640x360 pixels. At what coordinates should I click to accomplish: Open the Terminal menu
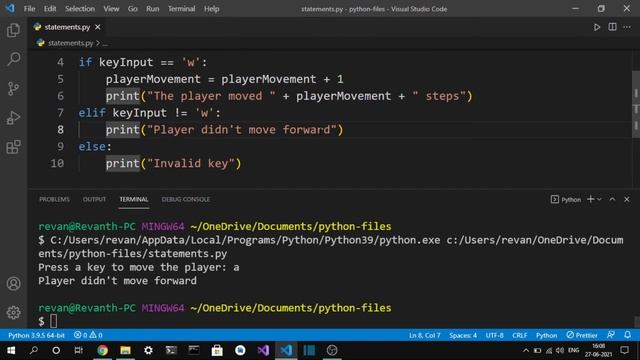tap(181, 9)
